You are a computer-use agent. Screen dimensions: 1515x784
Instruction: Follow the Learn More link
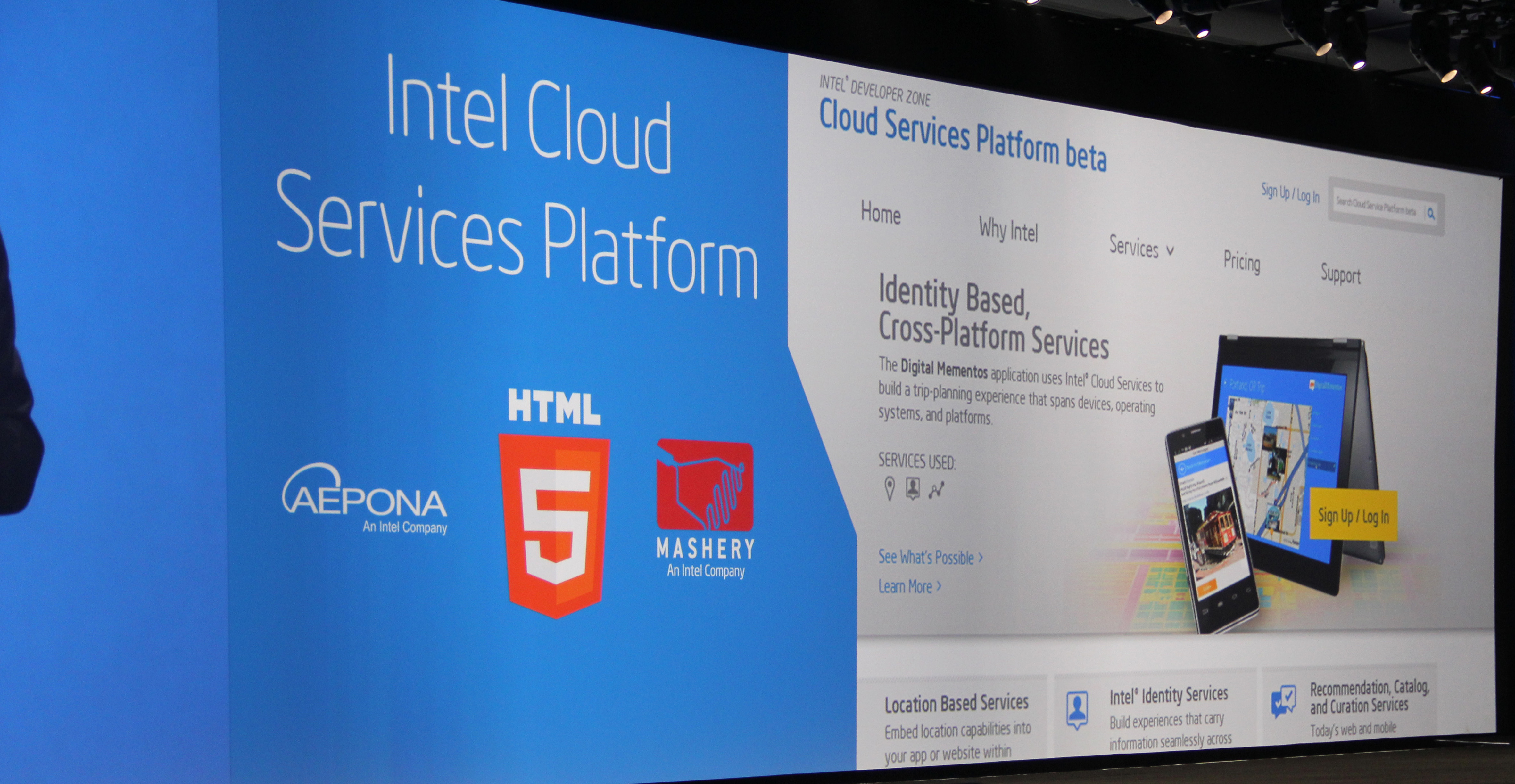[x=910, y=586]
